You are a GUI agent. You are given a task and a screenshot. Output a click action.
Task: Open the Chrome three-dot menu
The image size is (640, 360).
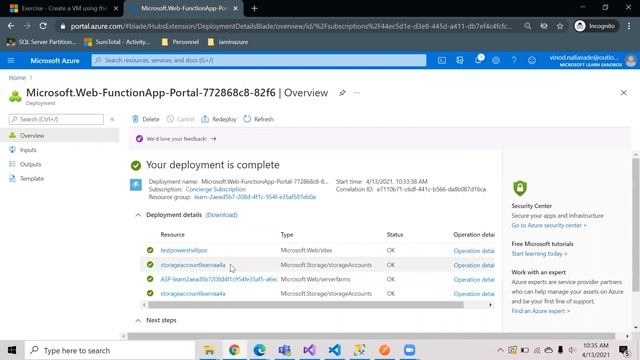point(629,26)
